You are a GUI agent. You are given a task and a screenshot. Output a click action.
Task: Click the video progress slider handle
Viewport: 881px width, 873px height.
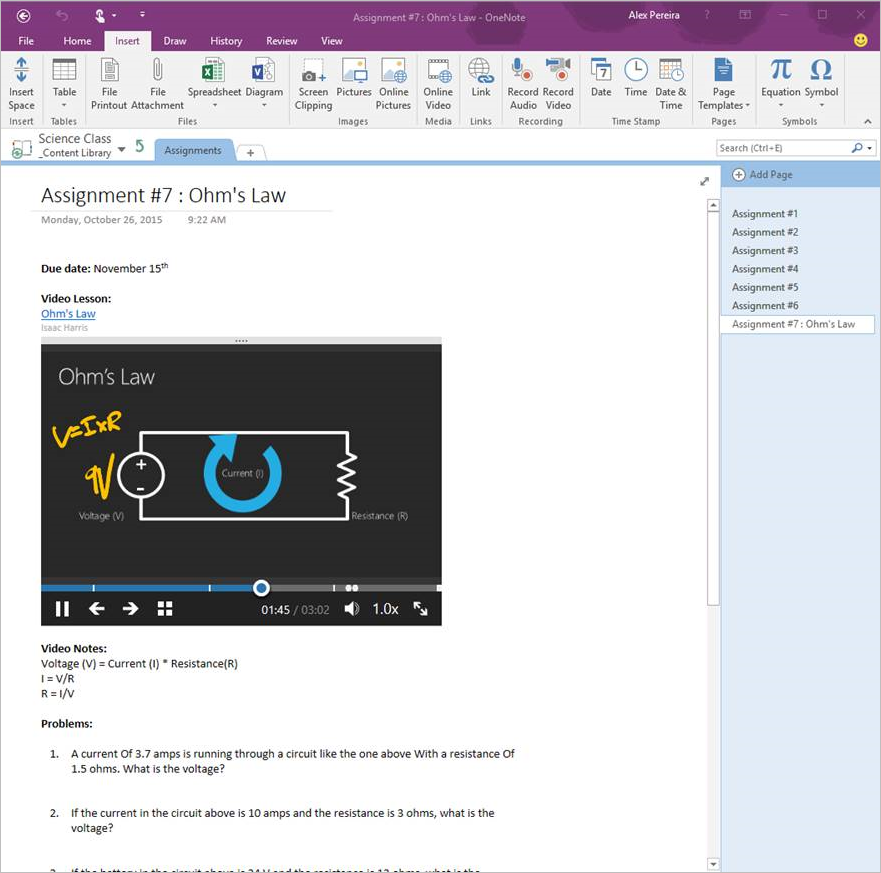point(261,588)
